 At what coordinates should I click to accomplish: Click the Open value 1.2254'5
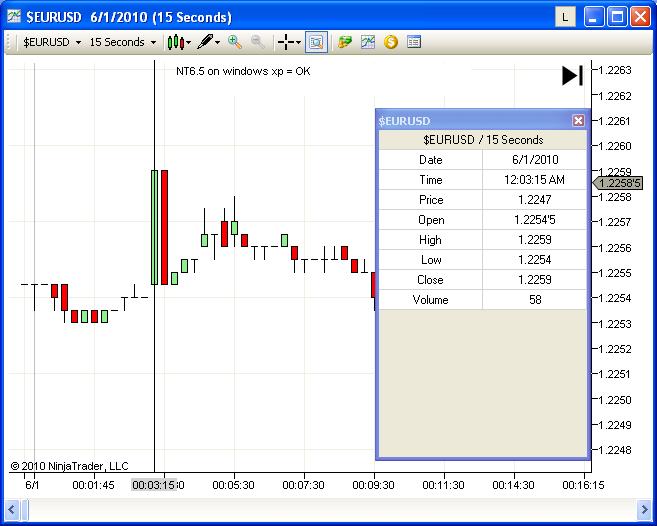[x=535, y=220]
